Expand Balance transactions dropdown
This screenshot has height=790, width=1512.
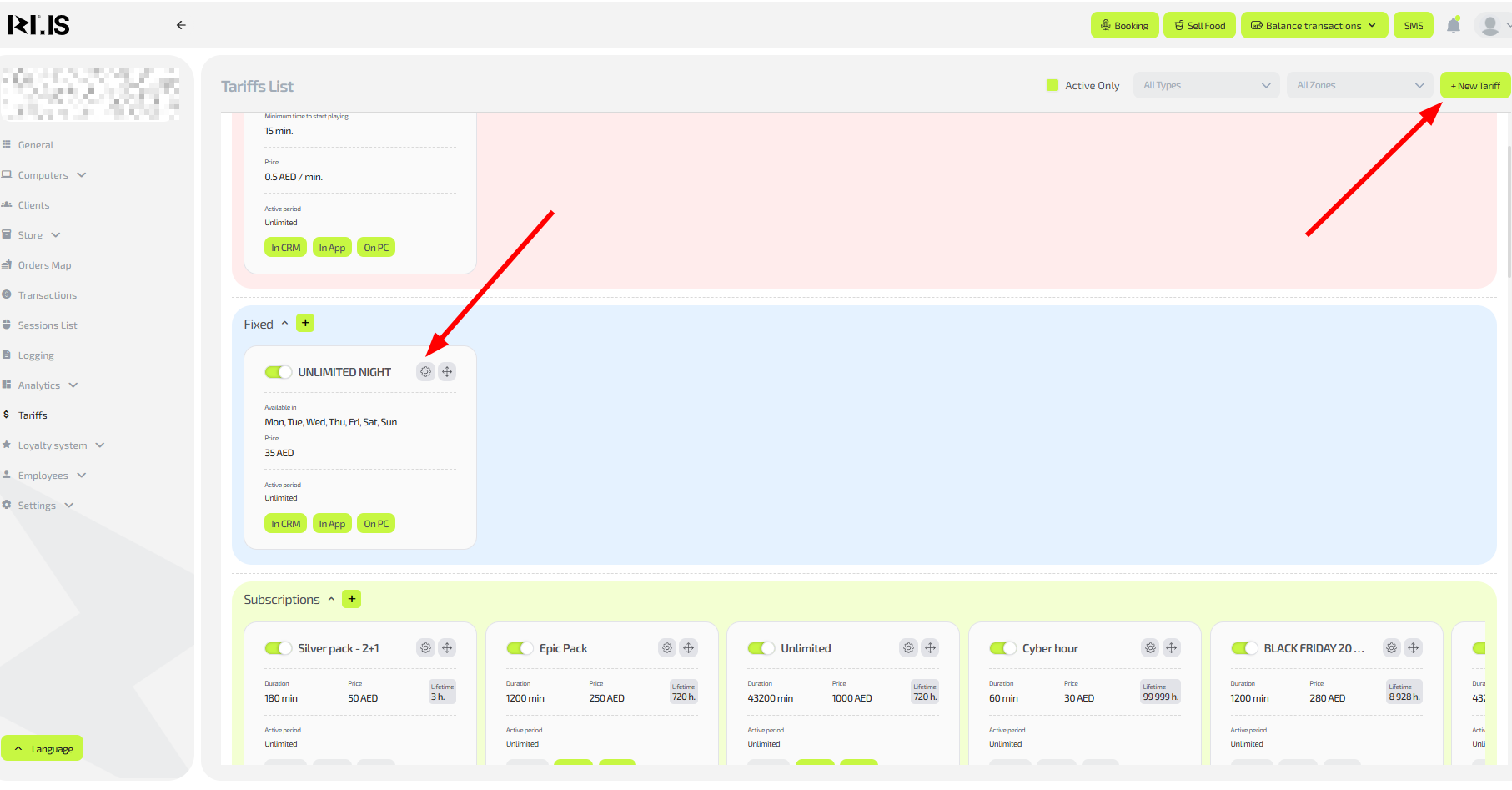(x=1314, y=25)
